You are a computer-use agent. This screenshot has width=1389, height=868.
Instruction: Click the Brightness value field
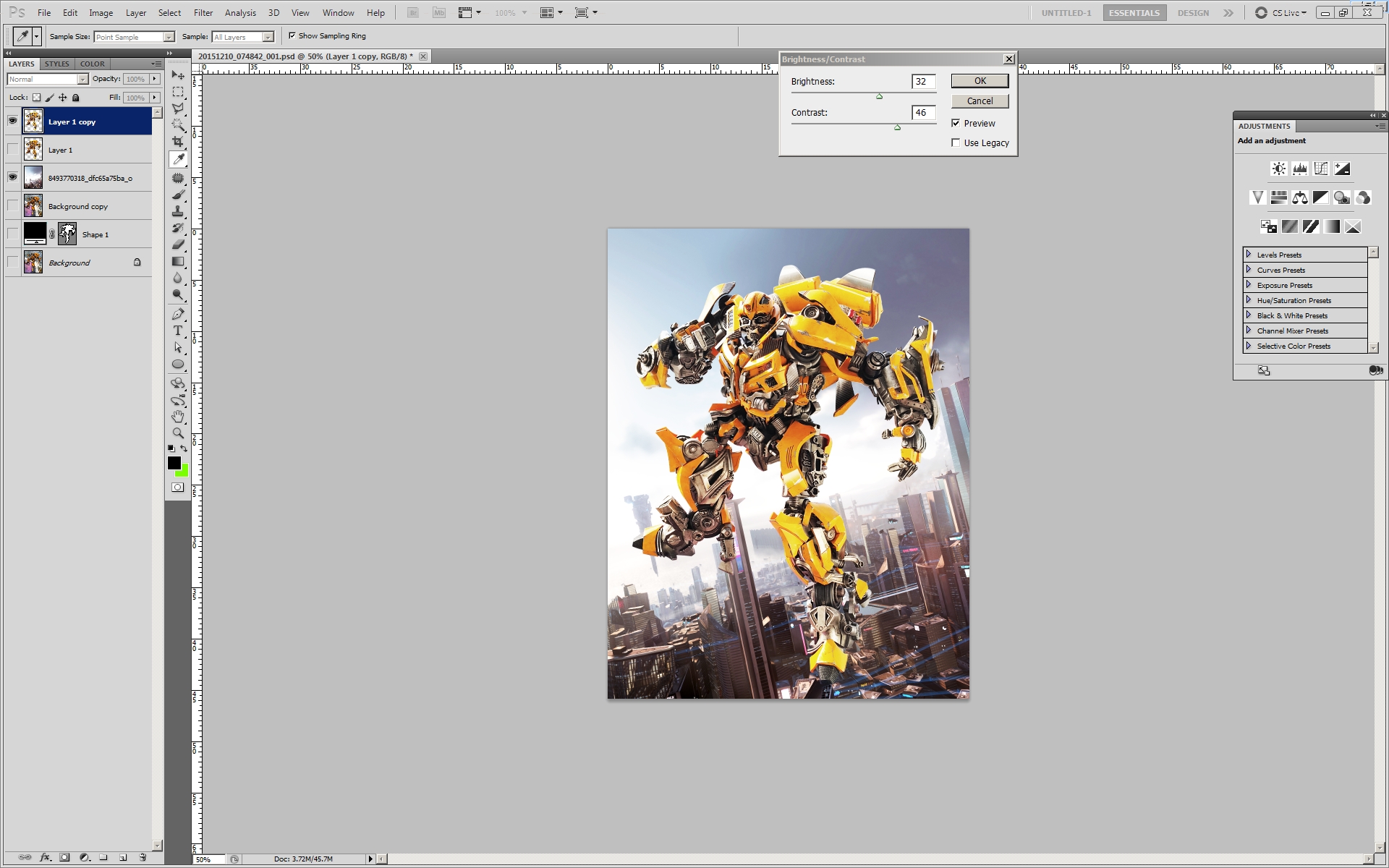[x=924, y=81]
